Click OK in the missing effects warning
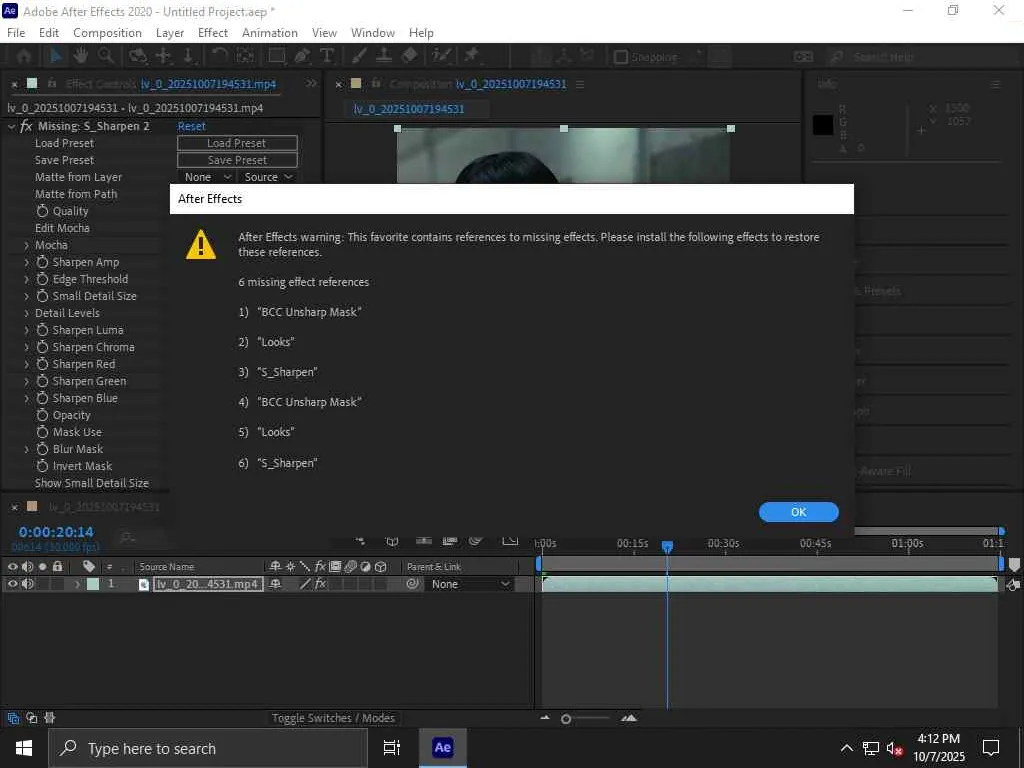This screenshot has height=768, width=1024. [798, 512]
